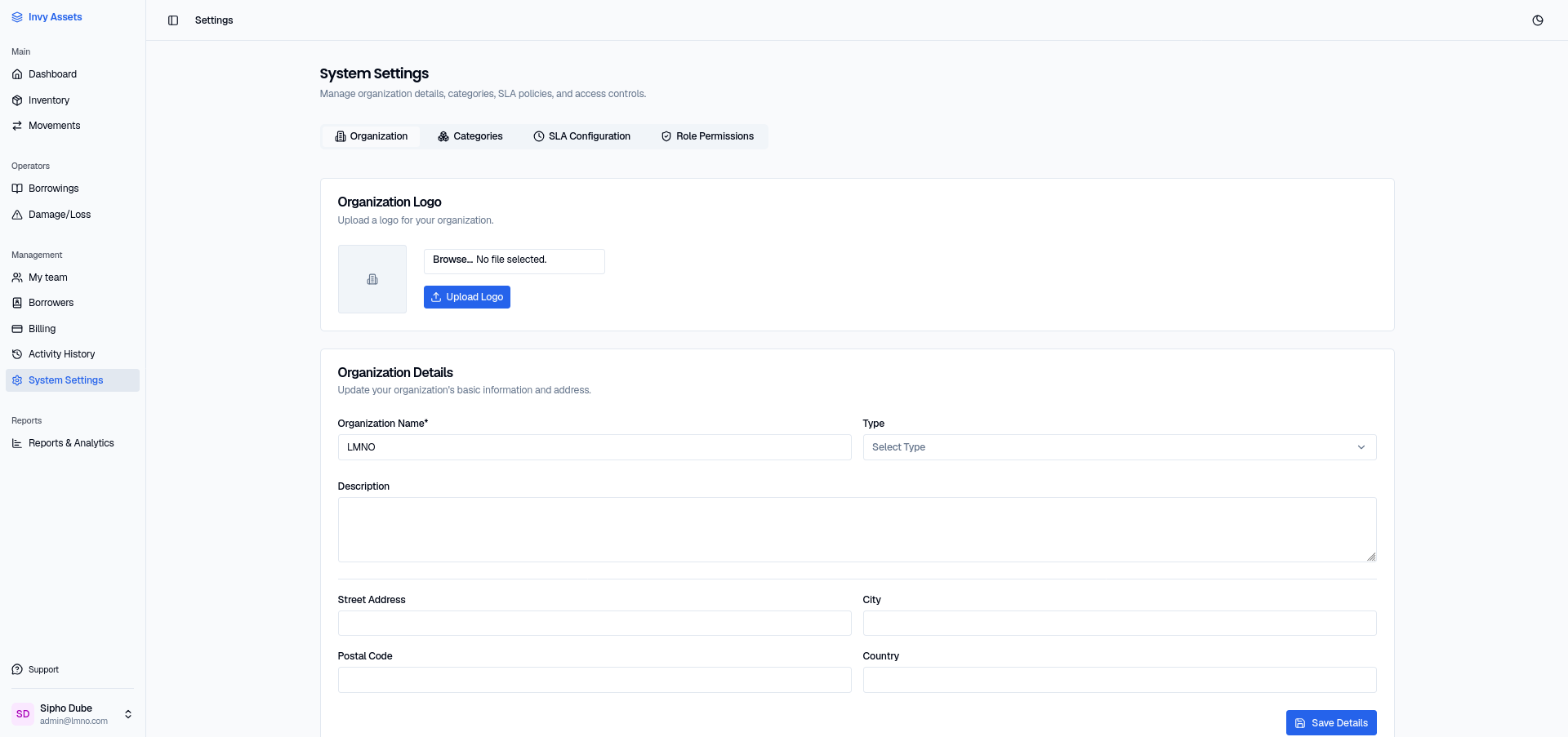Click the Country input field

pyautogui.click(x=1120, y=680)
